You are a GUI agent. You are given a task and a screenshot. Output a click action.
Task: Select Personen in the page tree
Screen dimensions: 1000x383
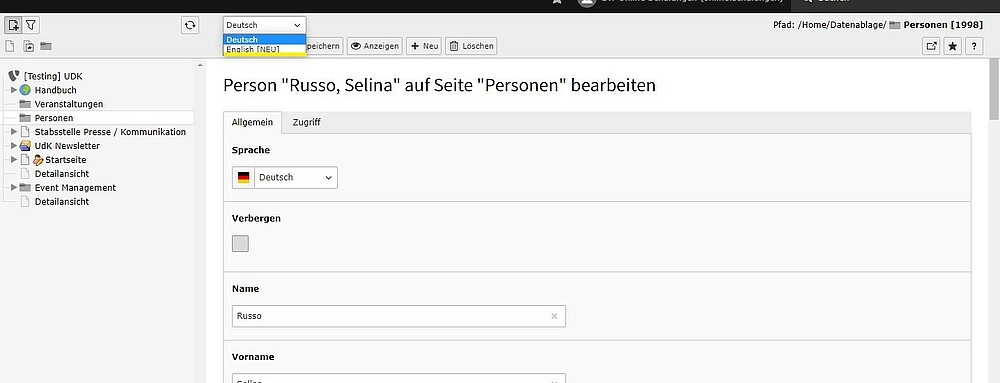pyautogui.click(x=54, y=118)
